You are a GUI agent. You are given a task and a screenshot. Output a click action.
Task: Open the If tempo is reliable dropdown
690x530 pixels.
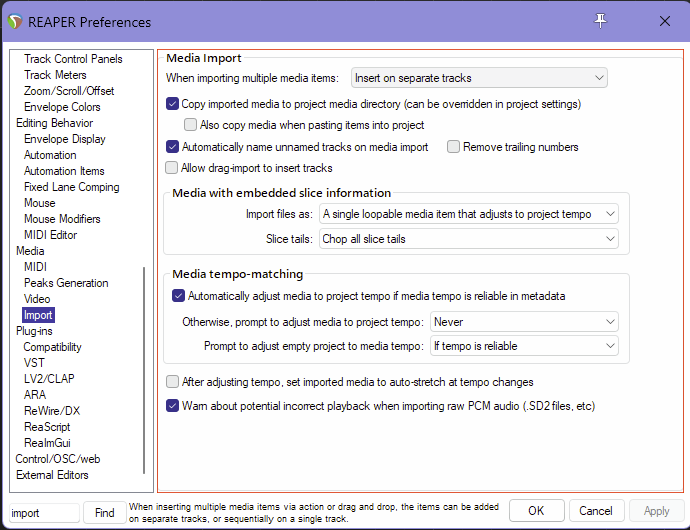click(524, 346)
